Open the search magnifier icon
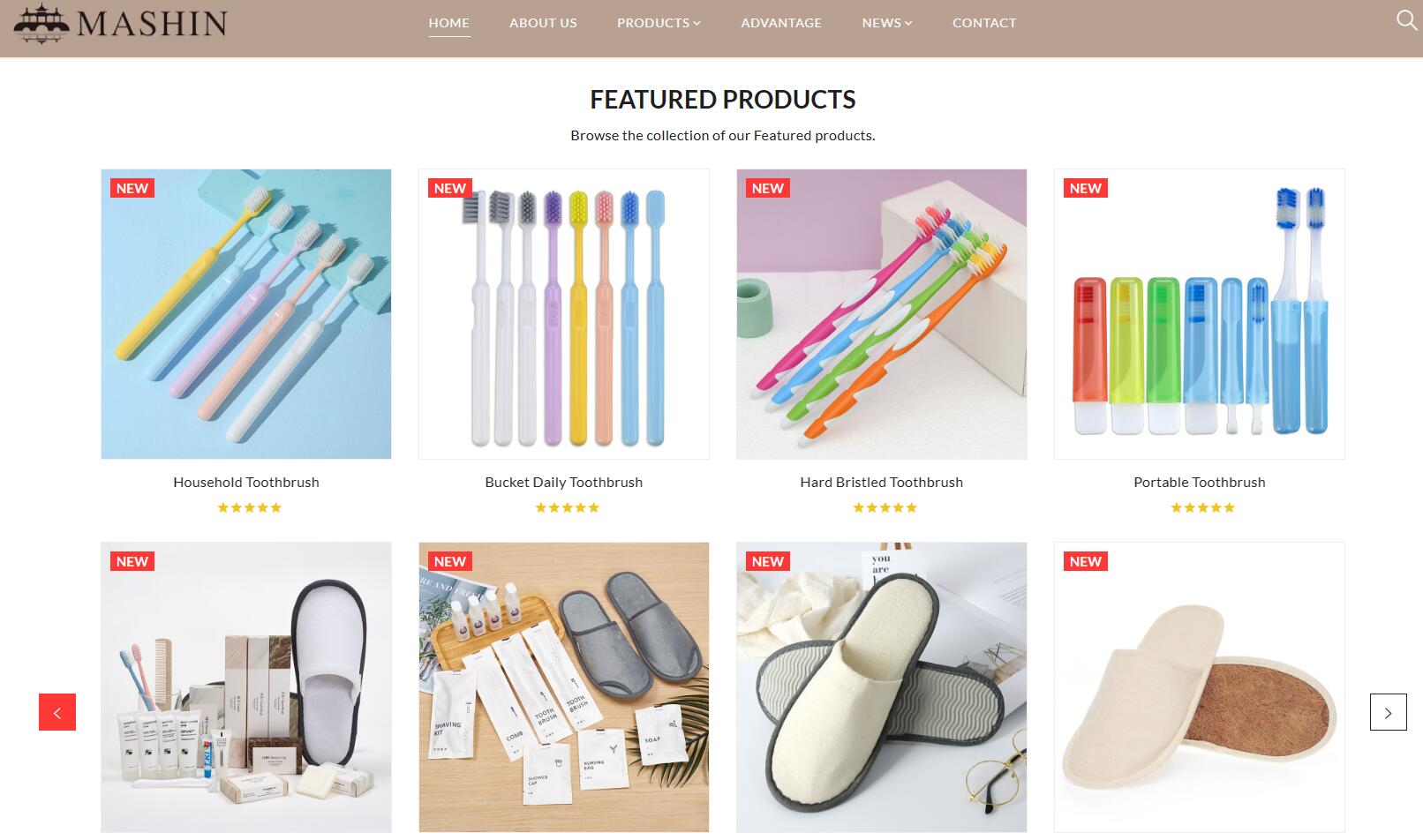This screenshot has height=840, width=1423. tap(1406, 20)
